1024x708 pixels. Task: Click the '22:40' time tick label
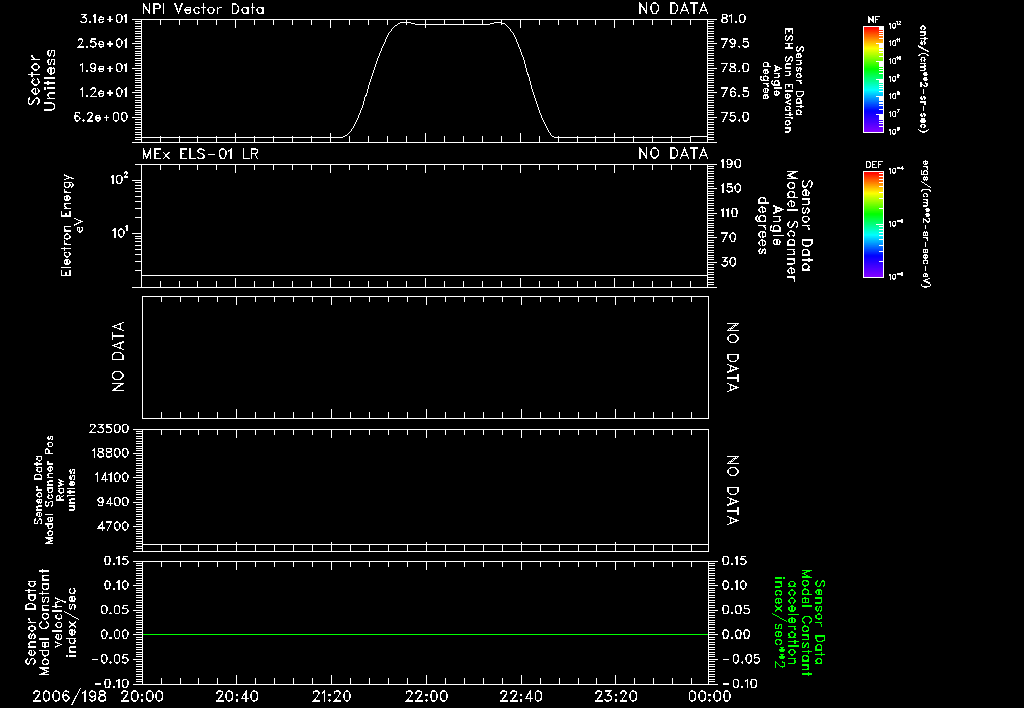point(520,696)
